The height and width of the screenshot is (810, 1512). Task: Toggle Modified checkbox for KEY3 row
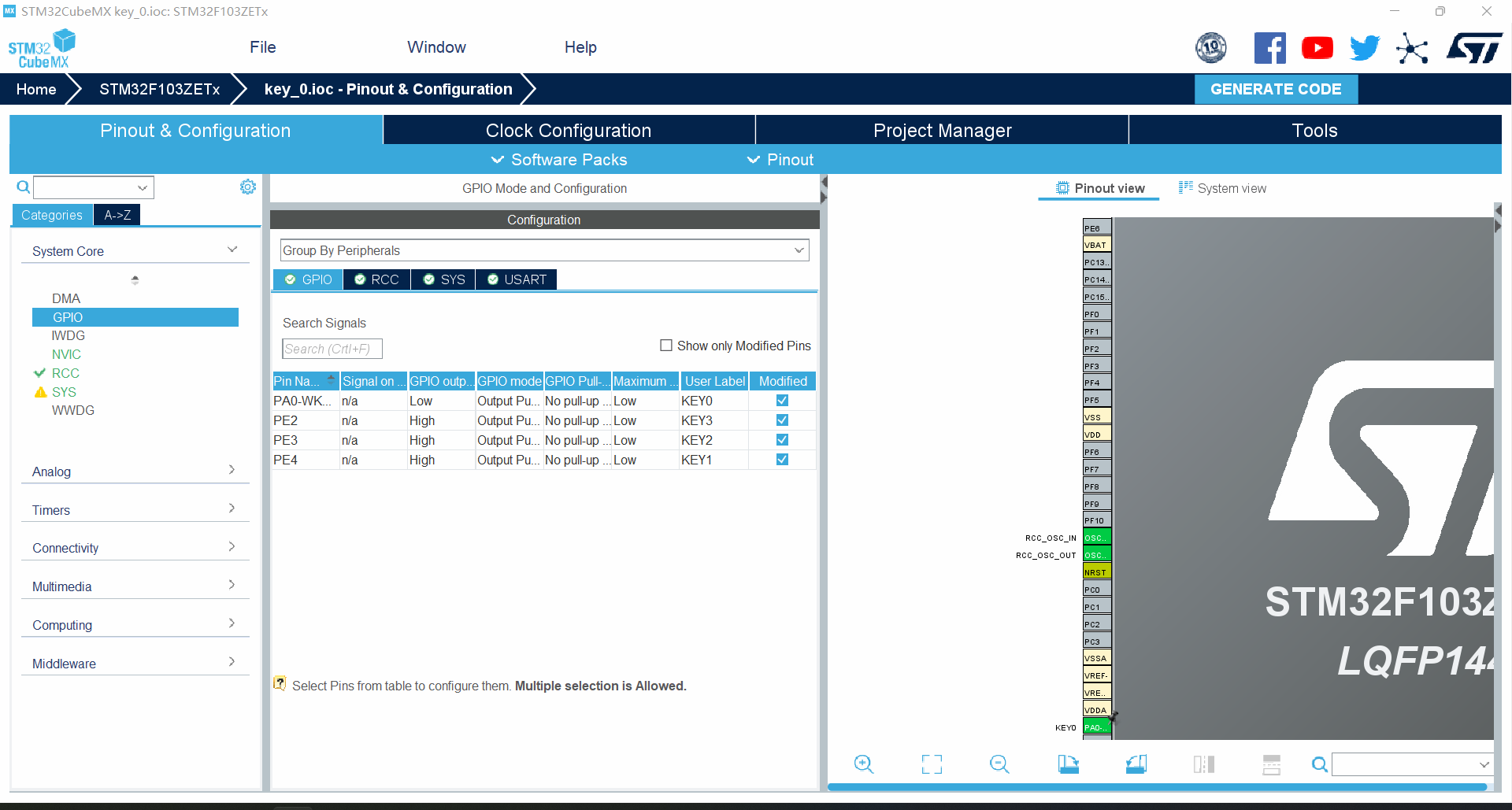(782, 420)
